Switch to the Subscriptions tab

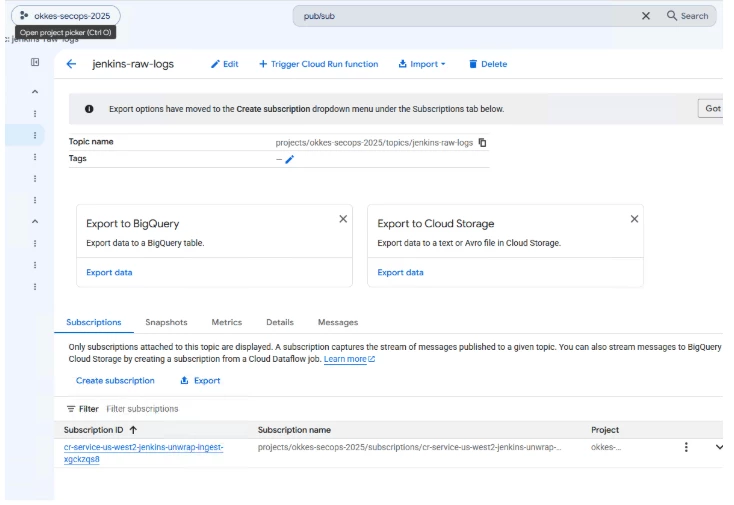point(94,322)
